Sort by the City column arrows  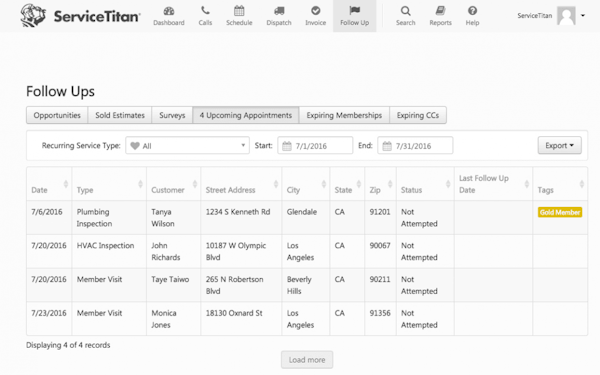[324, 184]
